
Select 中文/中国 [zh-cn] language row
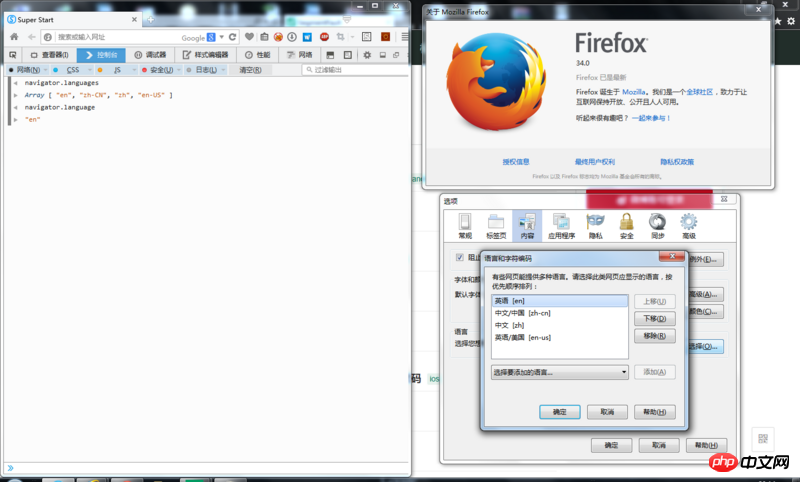560,313
